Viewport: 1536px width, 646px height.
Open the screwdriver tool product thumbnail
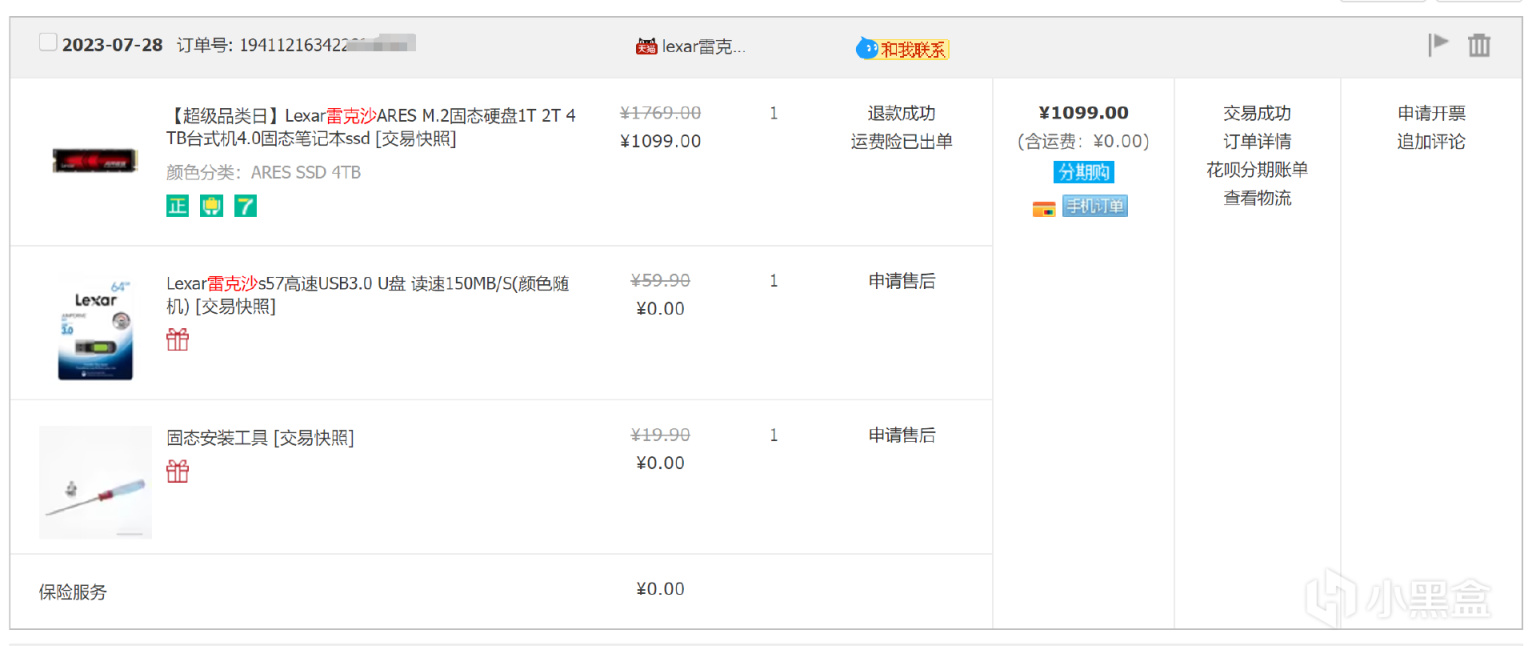95,483
